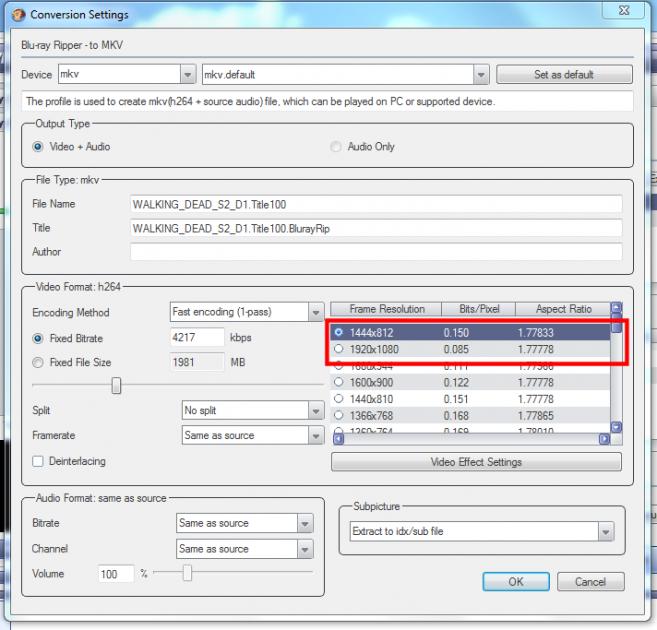This screenshot has height=630, width=657.
Task: Select the Video + Audio output type
Action: (39, 146)
